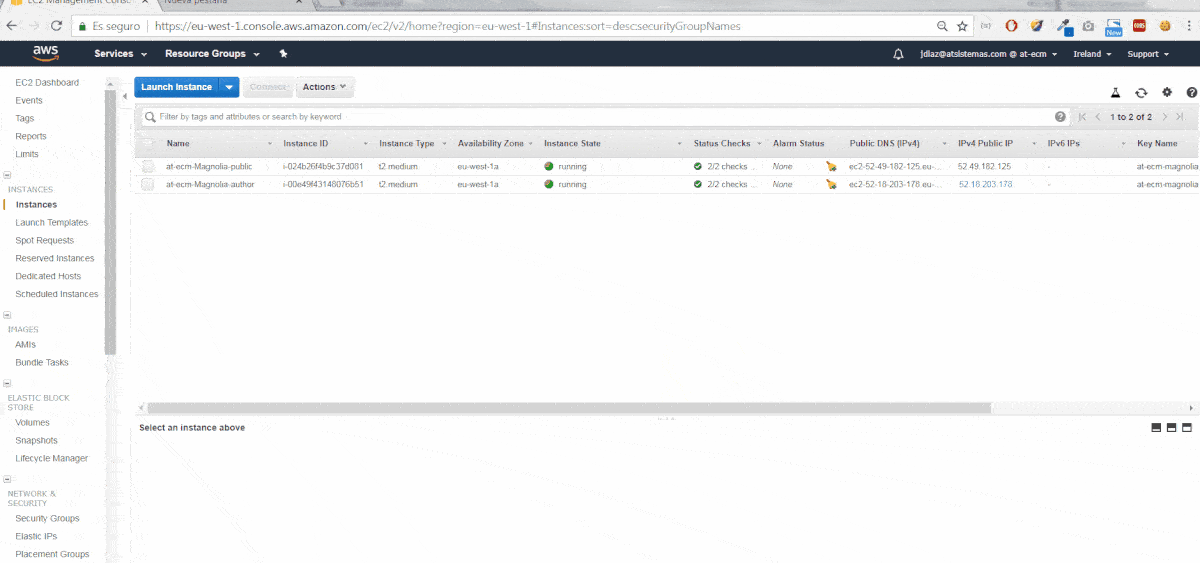Viewport: 1200px width, 563px height.
Task: Open Lifecycle Manager link in sidebar
Action: pos(52,459)
